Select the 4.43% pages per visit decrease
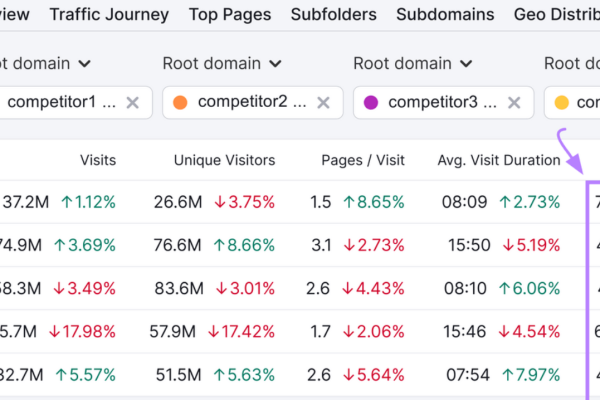 [373, 289]
